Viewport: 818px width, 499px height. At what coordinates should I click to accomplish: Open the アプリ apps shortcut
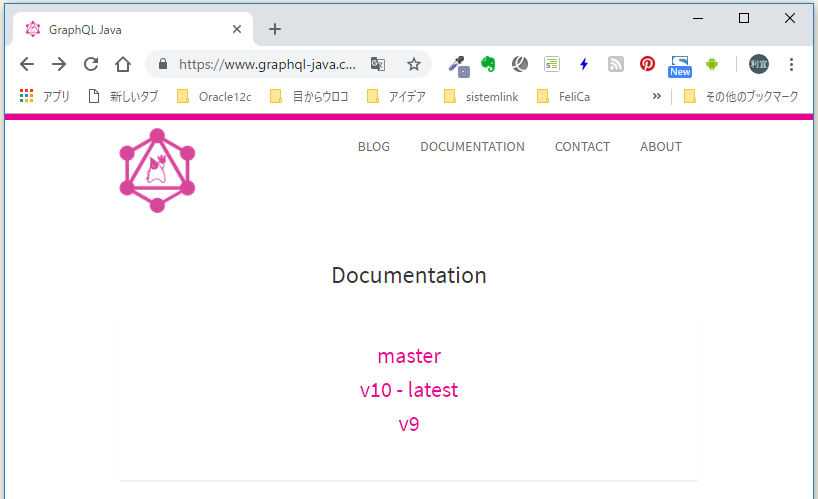coord(44,96)
